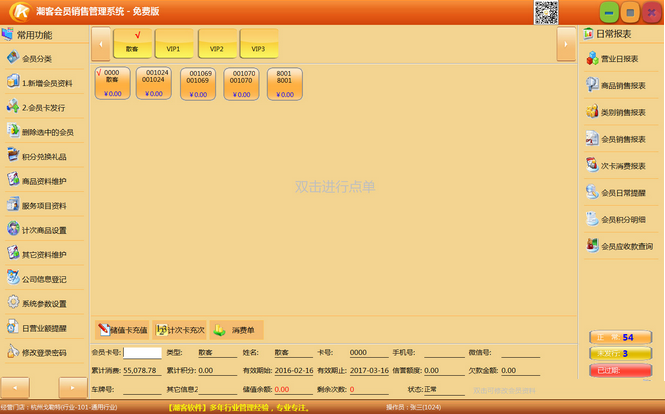Select member card 001024
Viewport: 665px width, 414px height.
pyautogui.click(x=154, y=83)
